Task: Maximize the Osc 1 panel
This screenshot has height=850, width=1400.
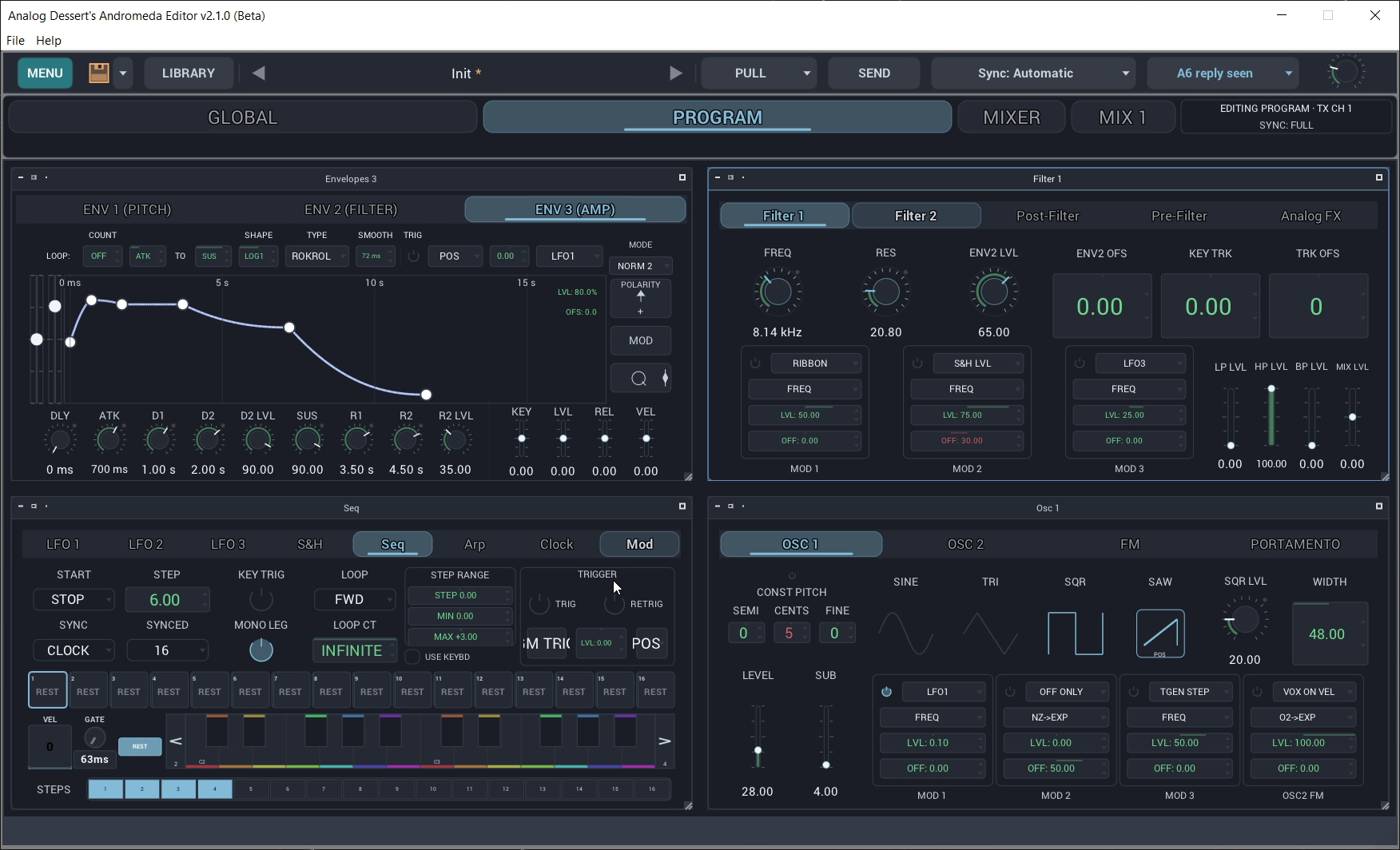Action: [1379, 506]
